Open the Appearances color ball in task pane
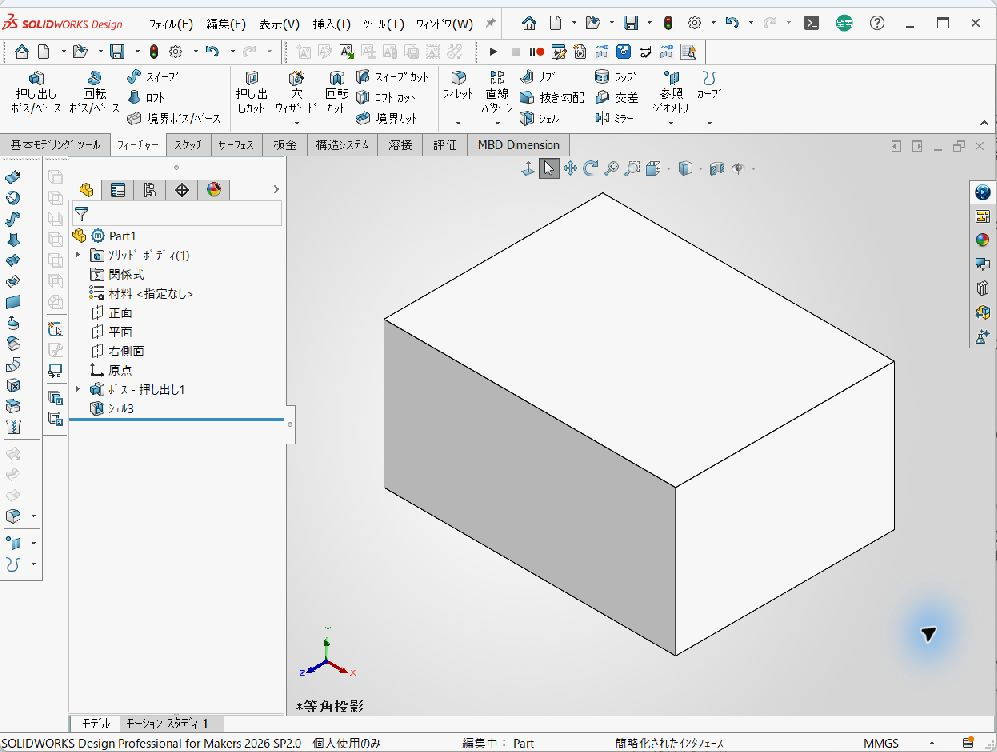 tap(982, 240)
